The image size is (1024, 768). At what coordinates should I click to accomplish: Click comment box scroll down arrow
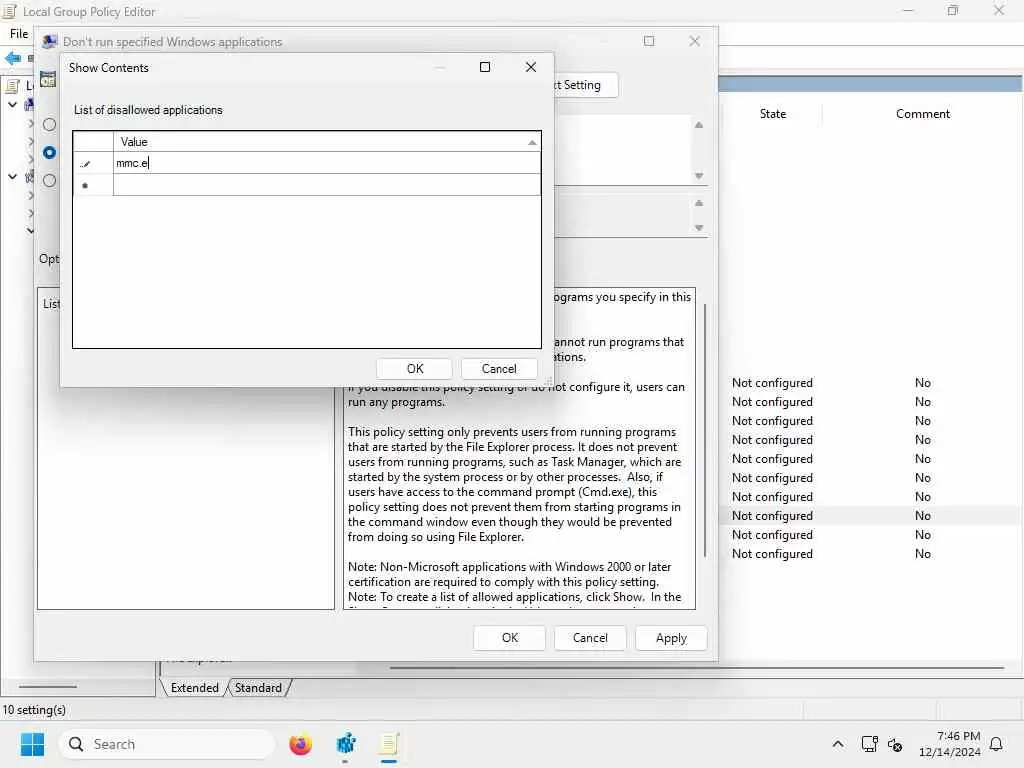699,176
